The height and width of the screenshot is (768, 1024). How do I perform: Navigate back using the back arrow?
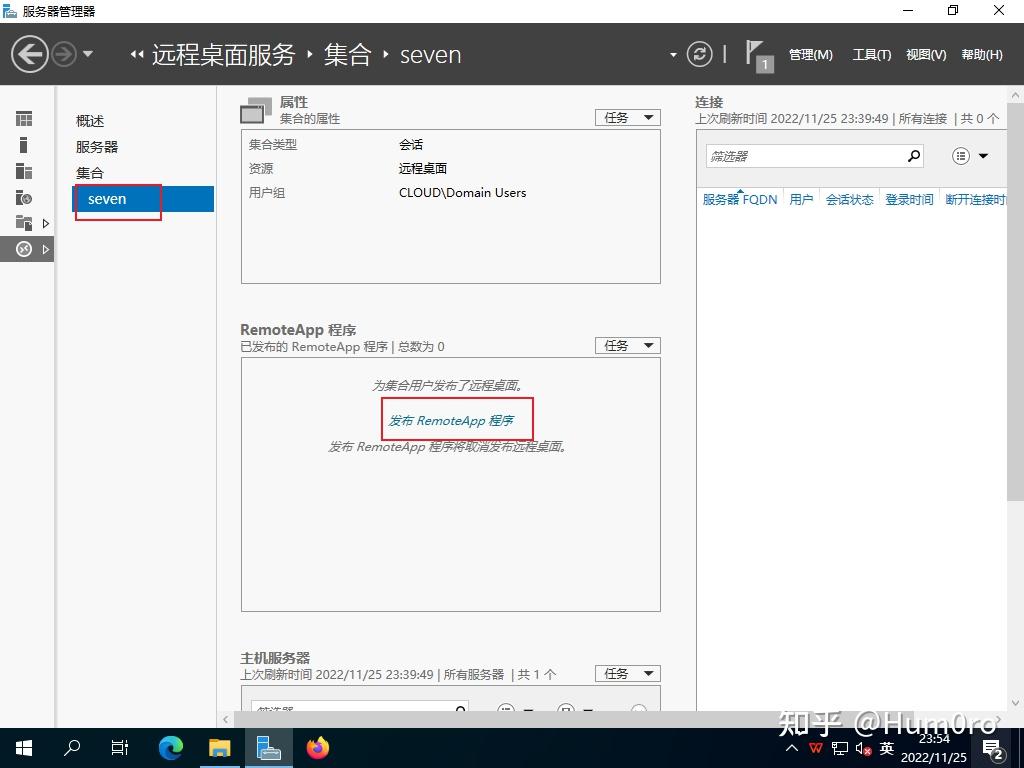[30, 53]
